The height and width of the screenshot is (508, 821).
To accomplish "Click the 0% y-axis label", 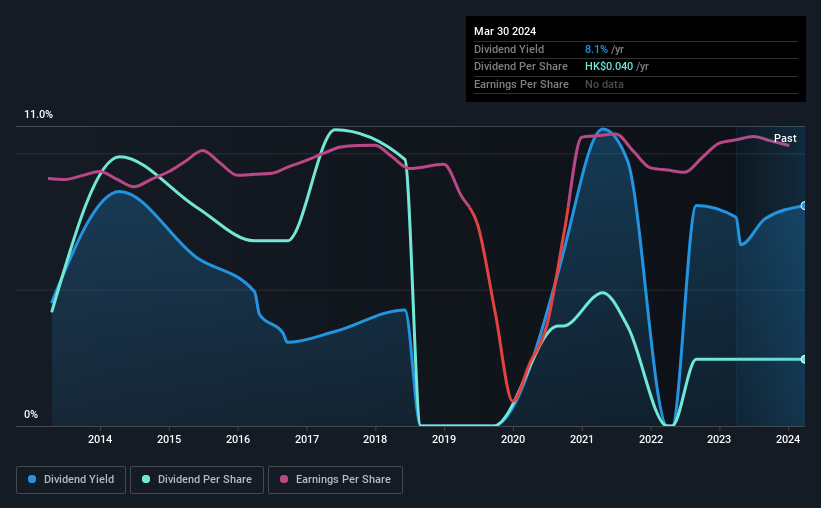I will click(31, 414).
